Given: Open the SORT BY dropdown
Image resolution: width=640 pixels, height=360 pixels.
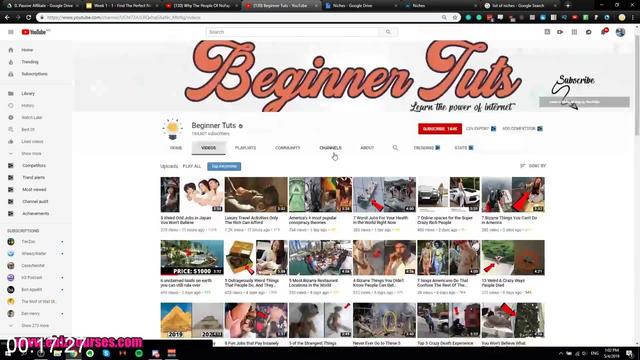Looking at the screenshot, I should 533,166.
